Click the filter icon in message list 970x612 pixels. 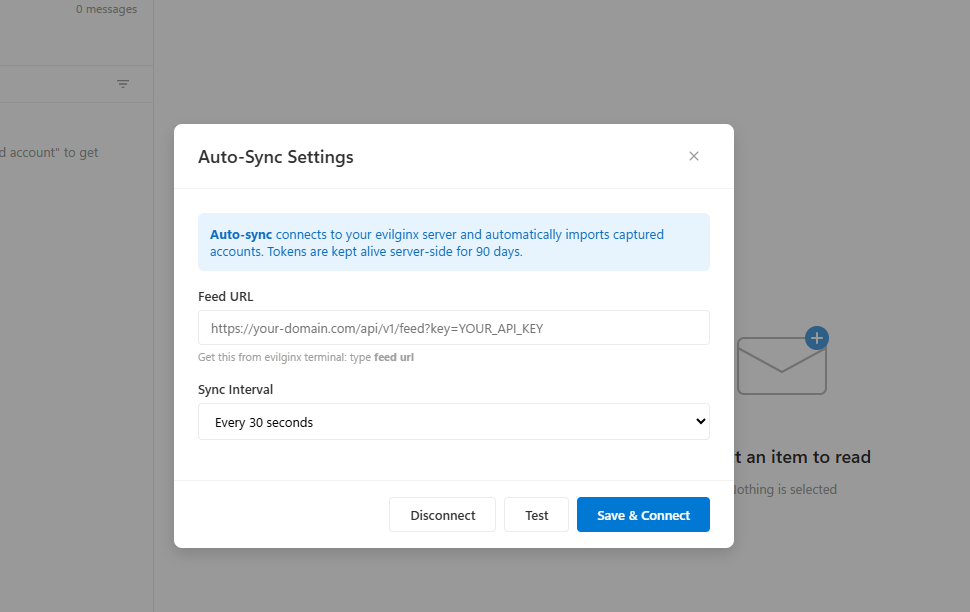(x=123, y=84)
